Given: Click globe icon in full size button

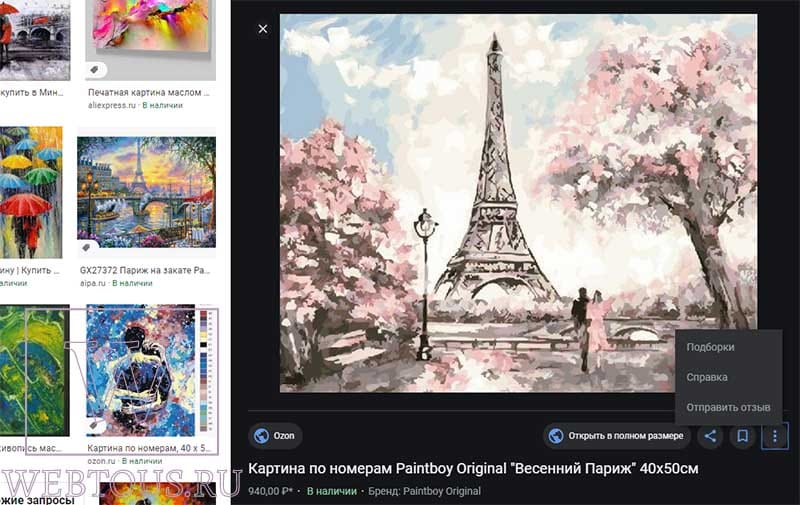Looking at the screenshot, I should (556, 436).
